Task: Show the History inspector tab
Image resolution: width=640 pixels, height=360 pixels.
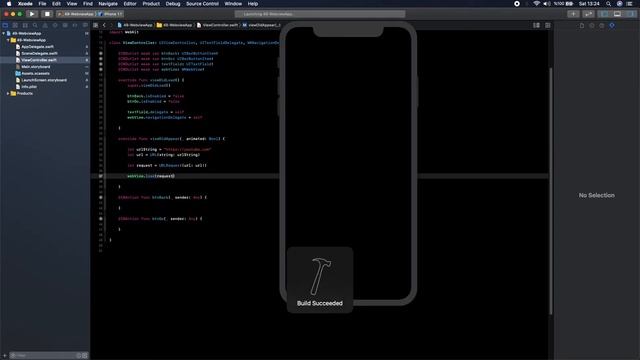Action: [x=592, y=25]
